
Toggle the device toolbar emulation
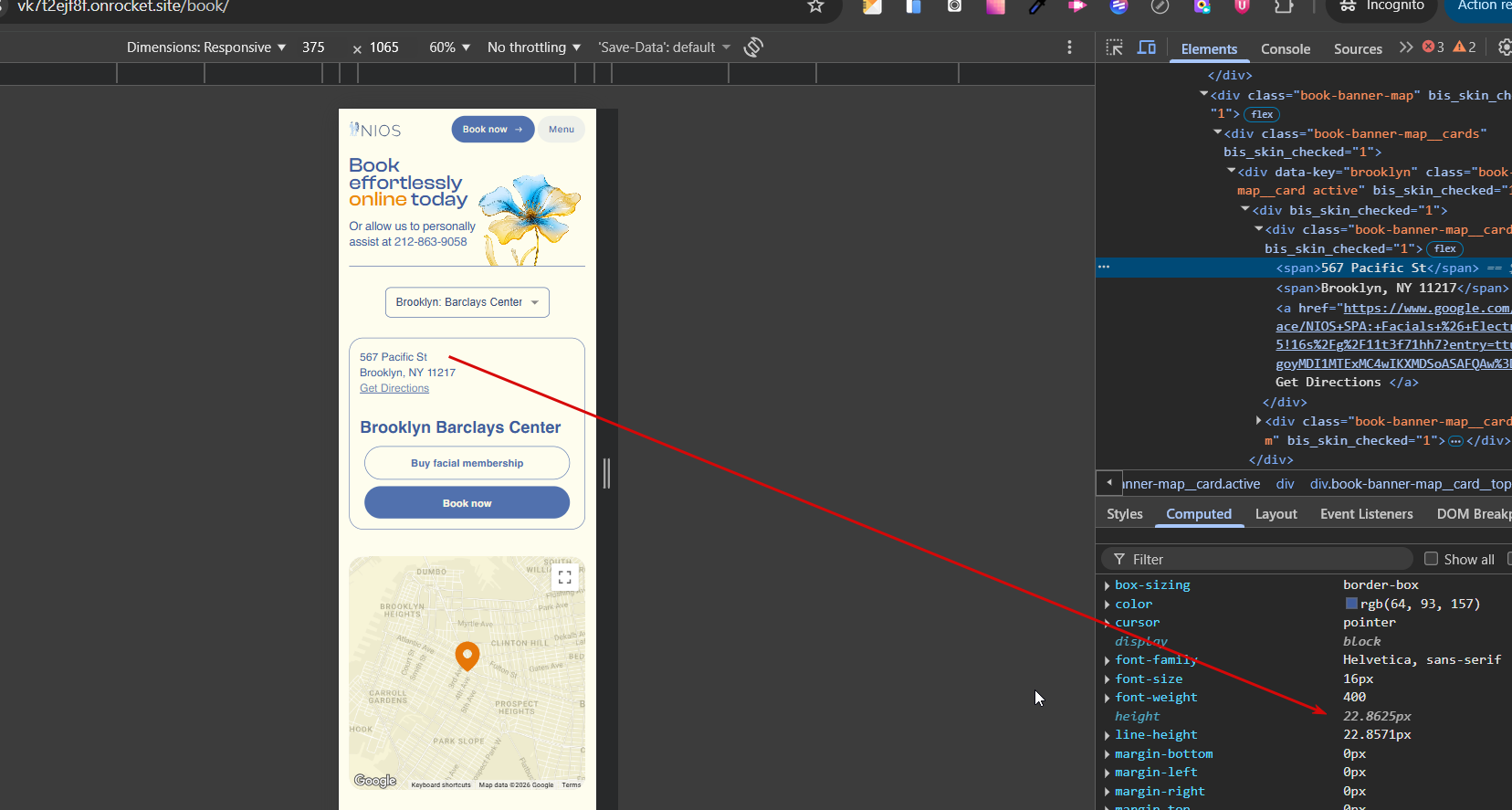coord(1147,47)
